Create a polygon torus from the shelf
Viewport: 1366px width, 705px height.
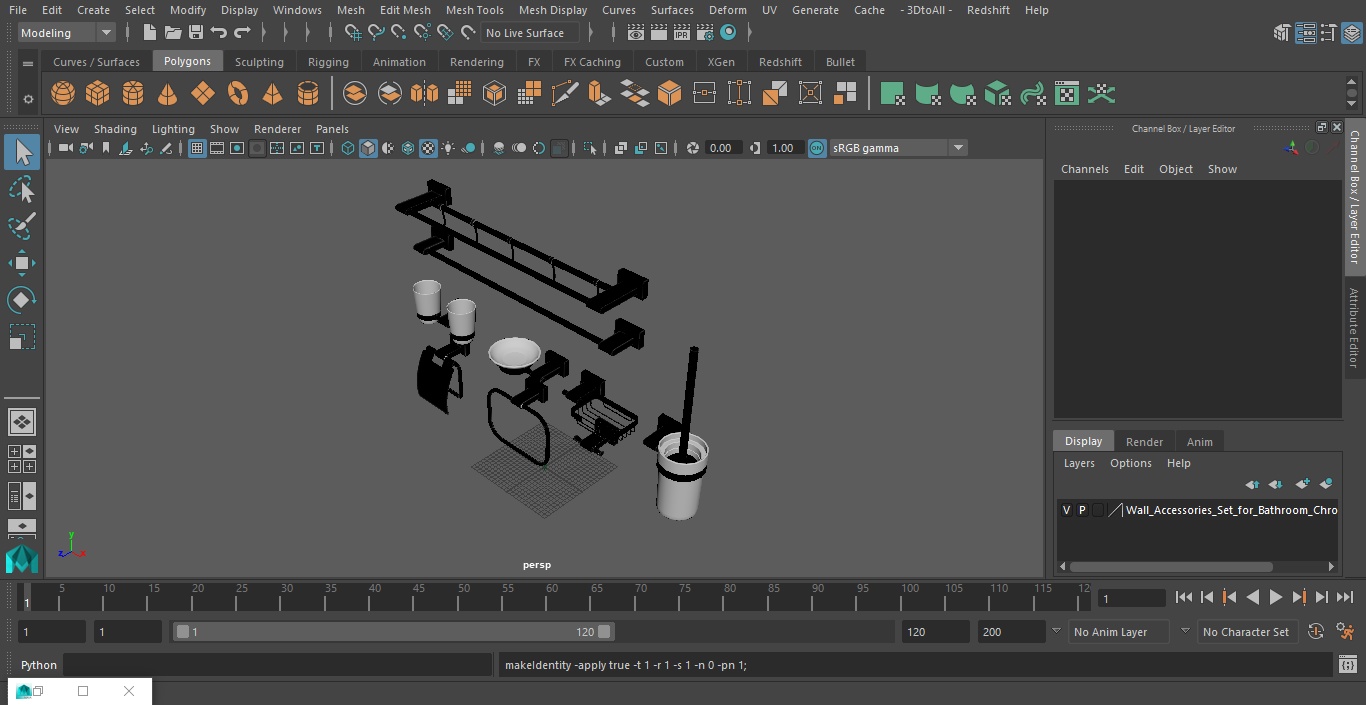pyautogui.click(x=238, y=94)
